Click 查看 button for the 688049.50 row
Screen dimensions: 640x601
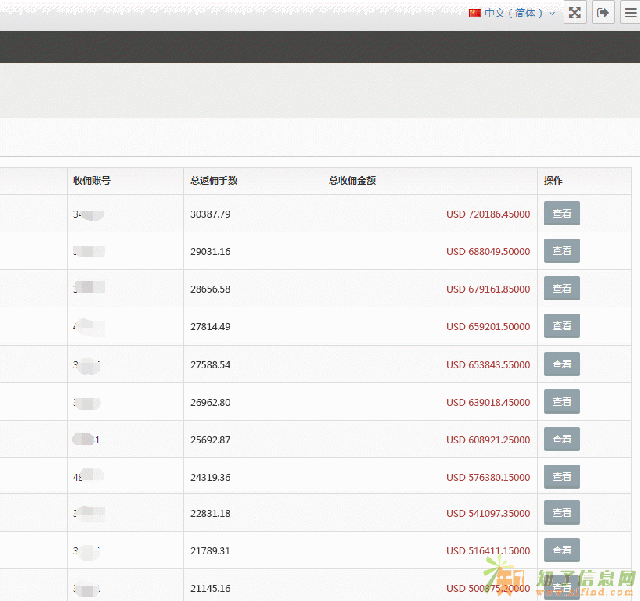click(561, 251)
